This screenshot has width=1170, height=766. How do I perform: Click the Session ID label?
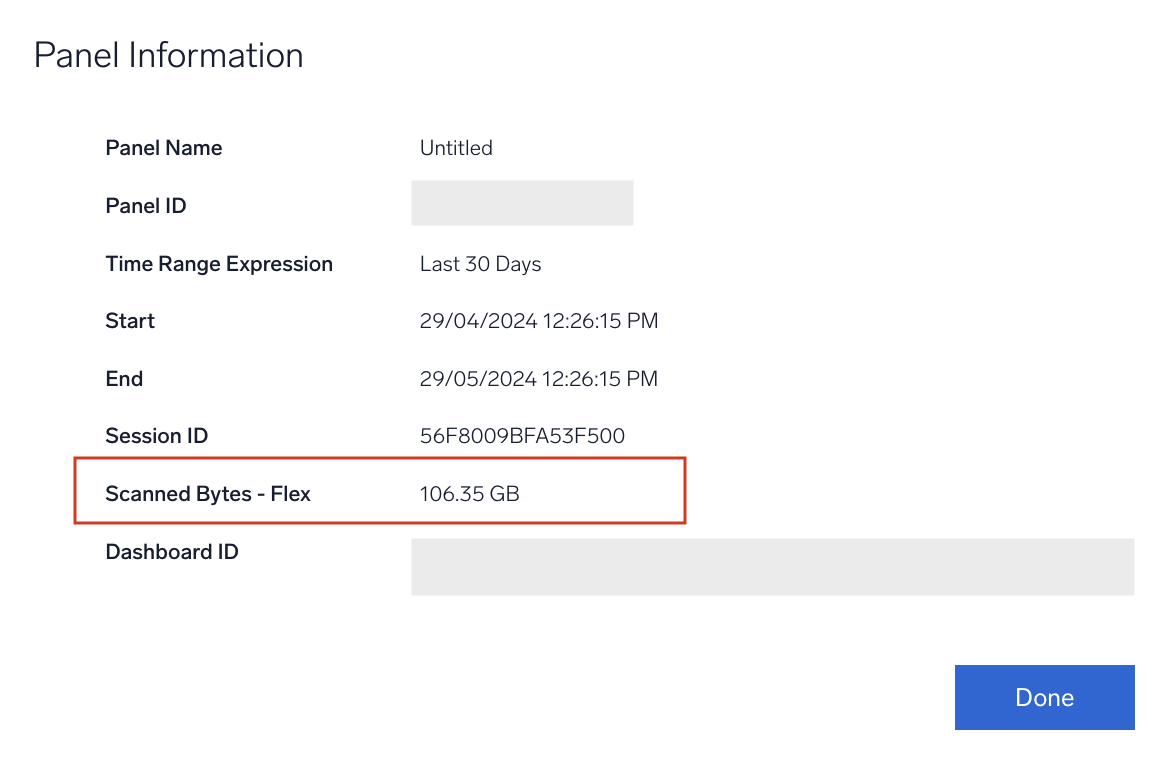pos(157,435)
